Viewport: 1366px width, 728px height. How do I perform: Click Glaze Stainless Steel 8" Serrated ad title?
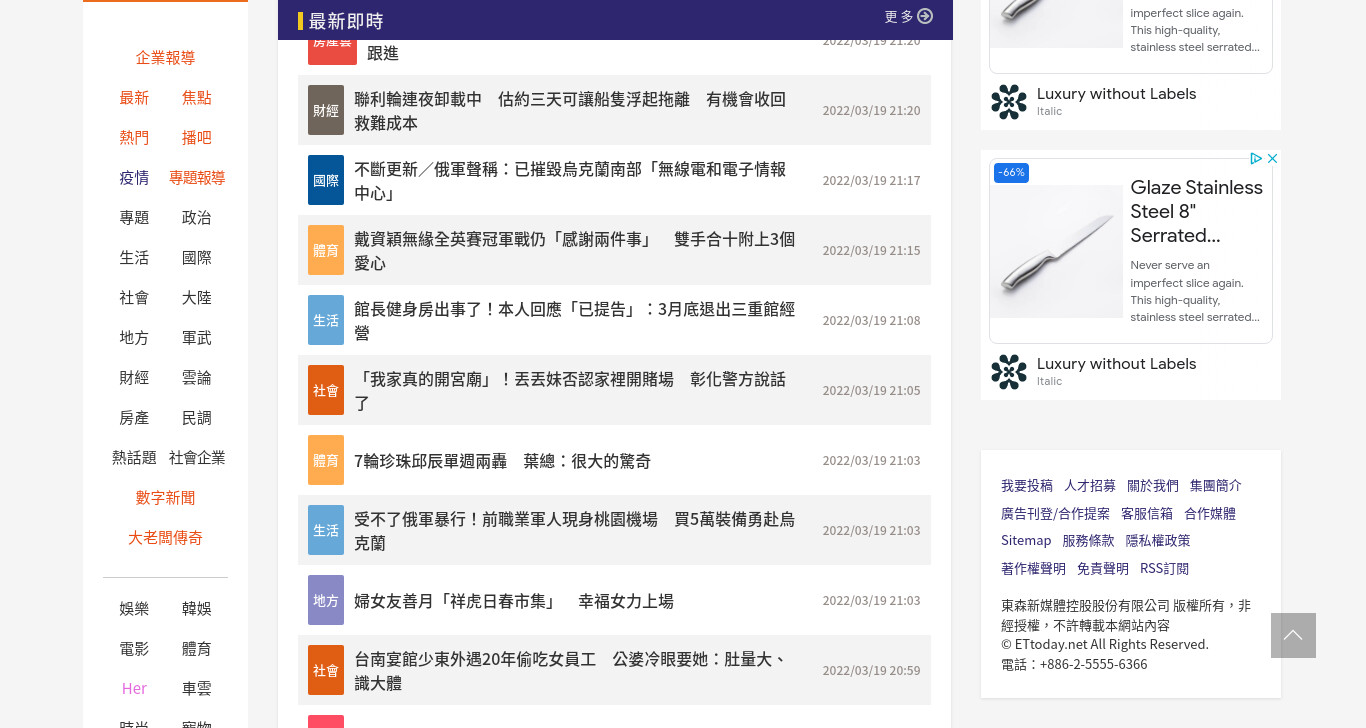pos(1196,212)
